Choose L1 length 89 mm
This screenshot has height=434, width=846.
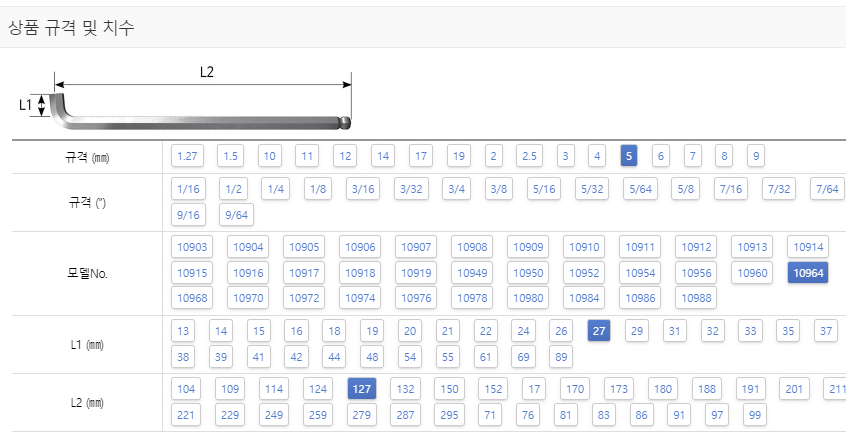pyautogui.click(x=561, y=357)
